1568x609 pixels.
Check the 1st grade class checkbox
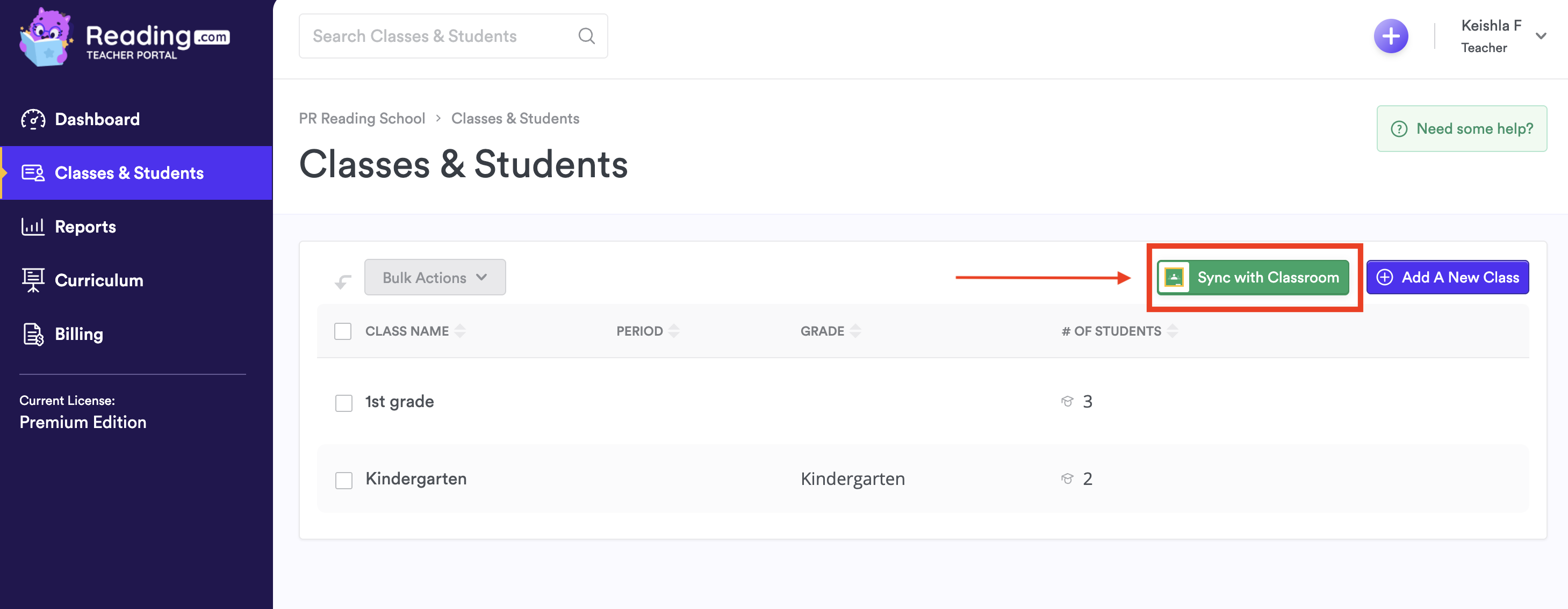pos(344,403)
